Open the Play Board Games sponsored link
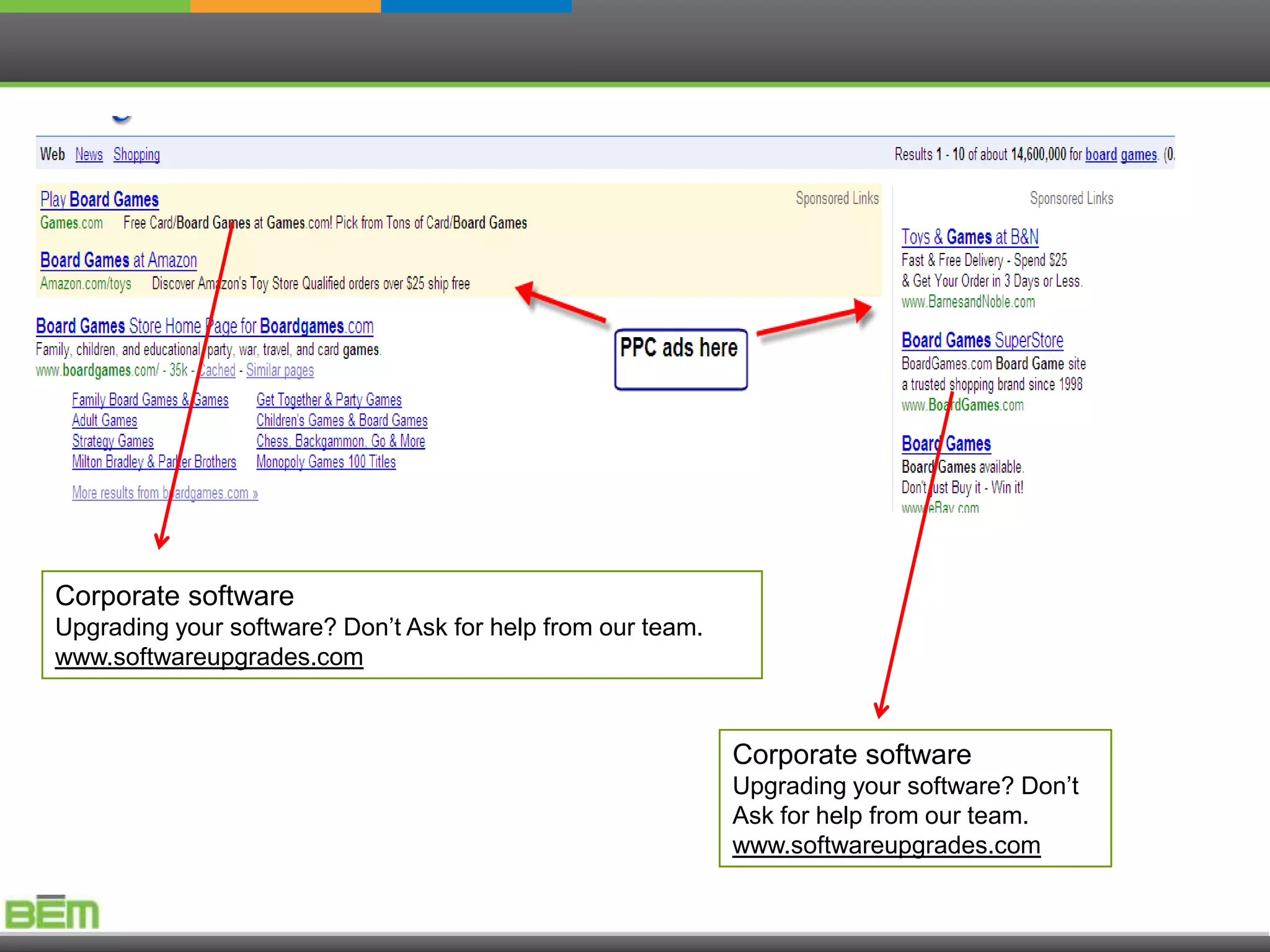The height and width of the screenshot is (952, 1270). pyautogui.click(x=99, y=200)
